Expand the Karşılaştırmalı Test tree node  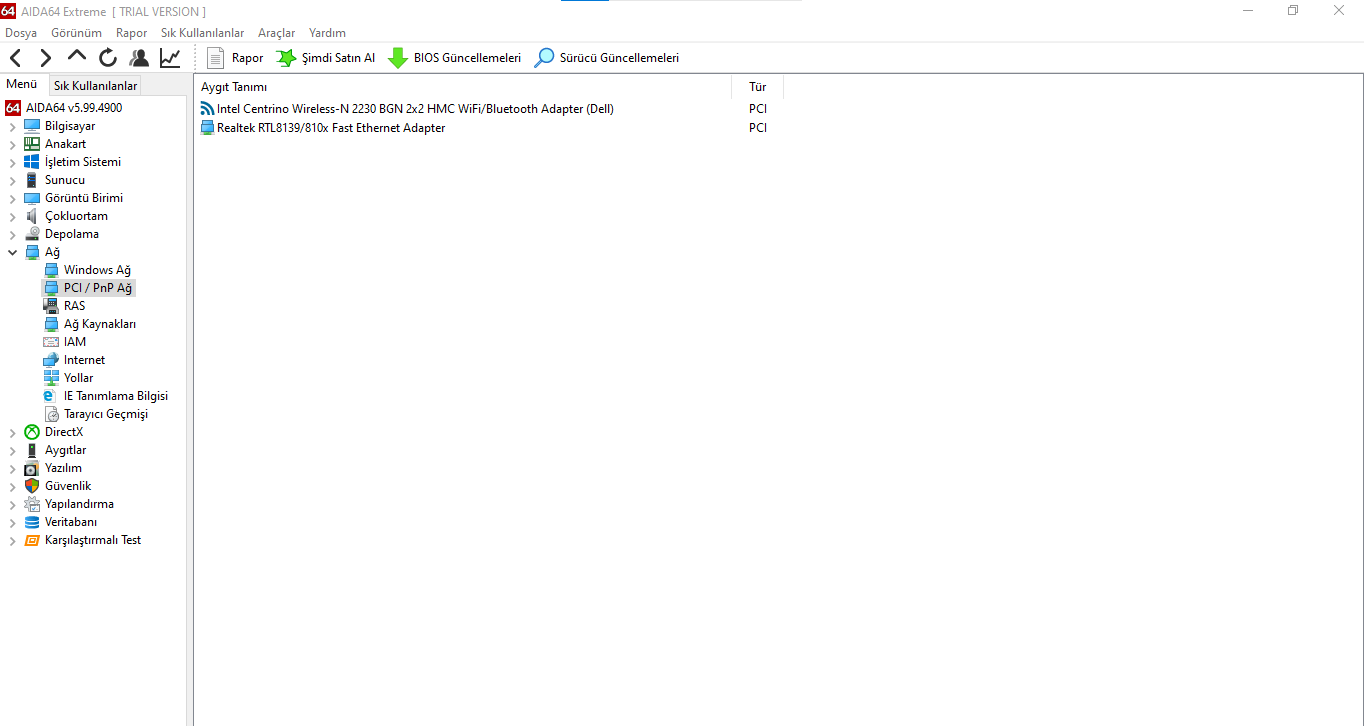(x=13, y=540)
